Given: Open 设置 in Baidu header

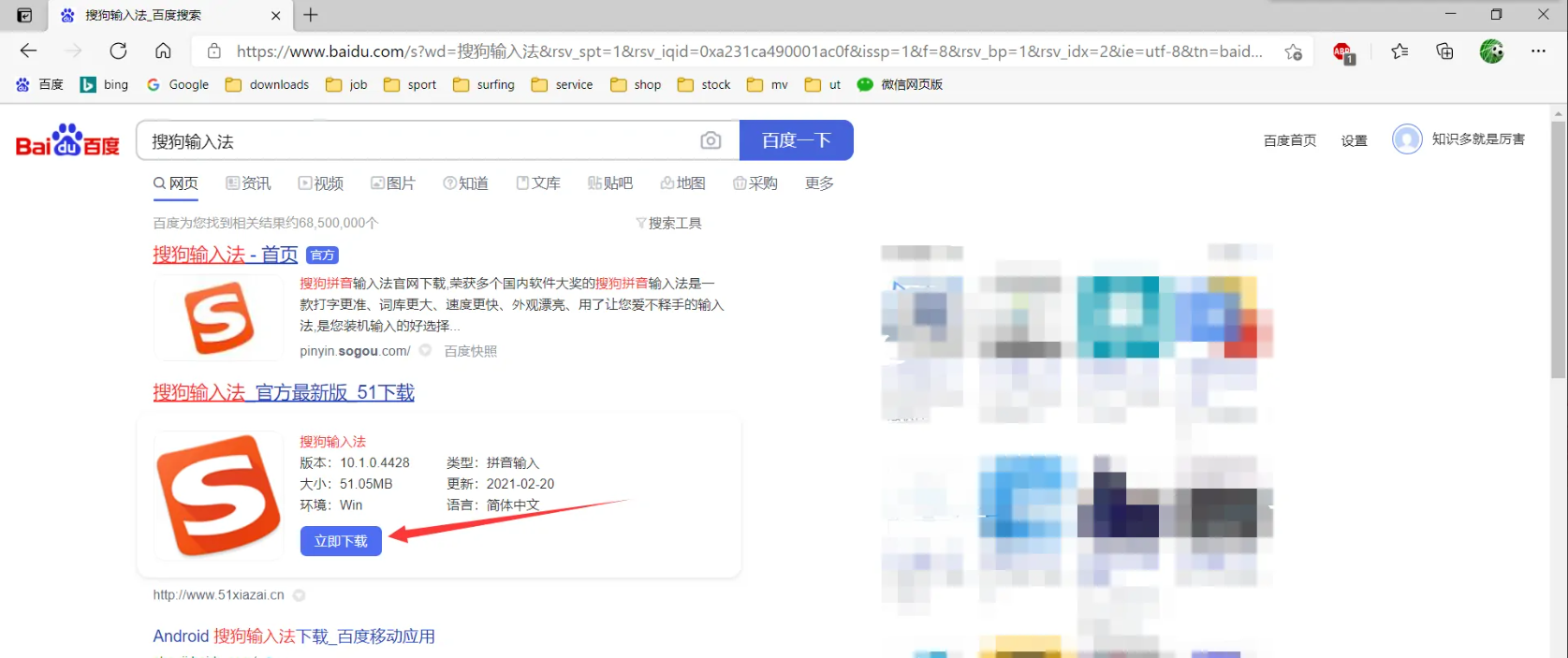Looking at the screenshot, I should pyautogui.click(x=1354, y=140).
